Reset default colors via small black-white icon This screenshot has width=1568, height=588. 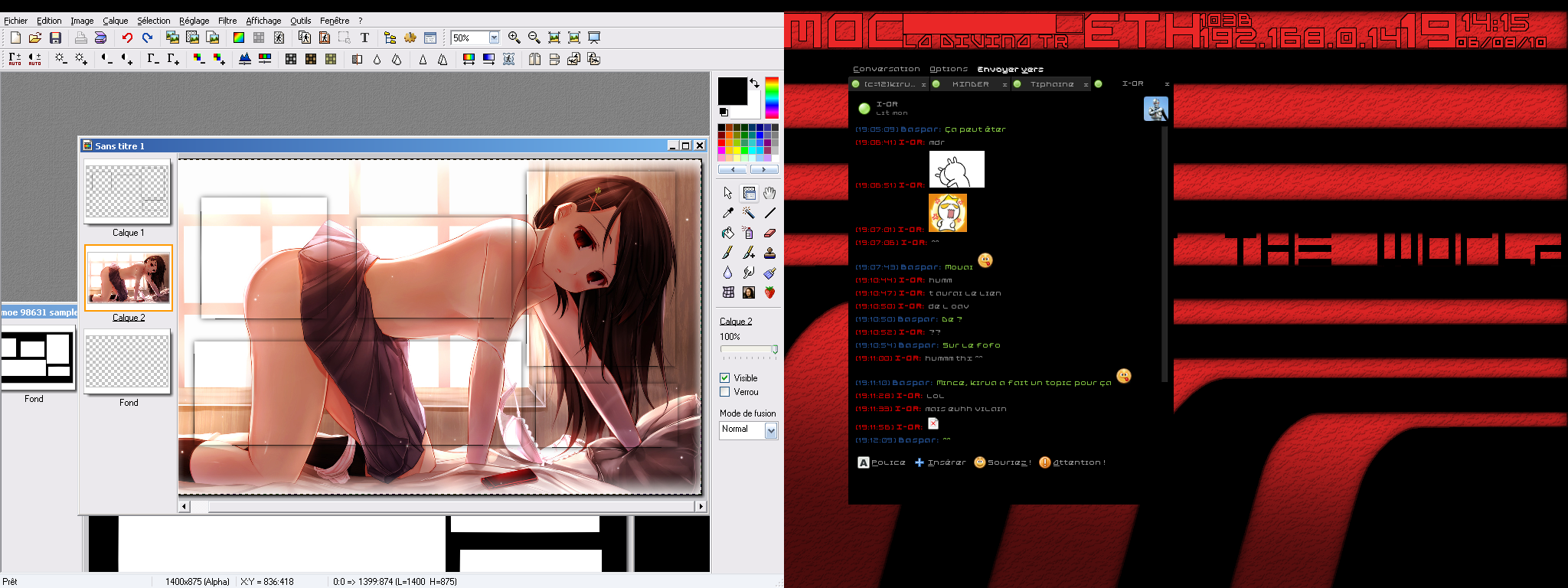724,112
